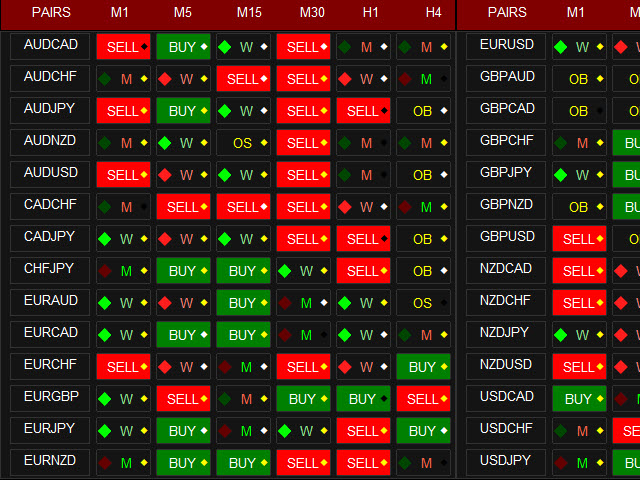Select the NZDCAD pair label
Screen dimensions: 640x480
point(506,270)
